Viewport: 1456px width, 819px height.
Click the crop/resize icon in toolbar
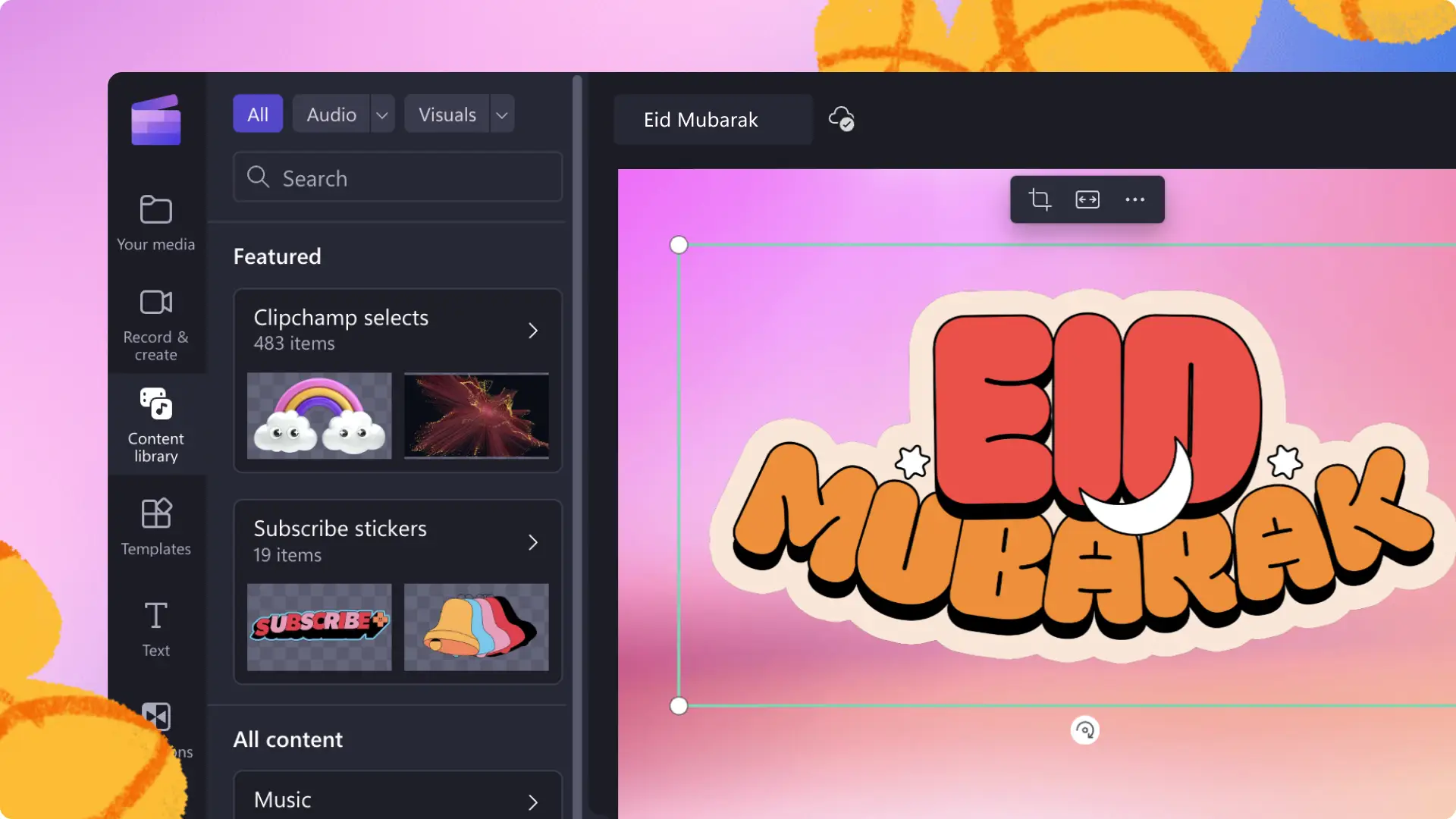1040,199
